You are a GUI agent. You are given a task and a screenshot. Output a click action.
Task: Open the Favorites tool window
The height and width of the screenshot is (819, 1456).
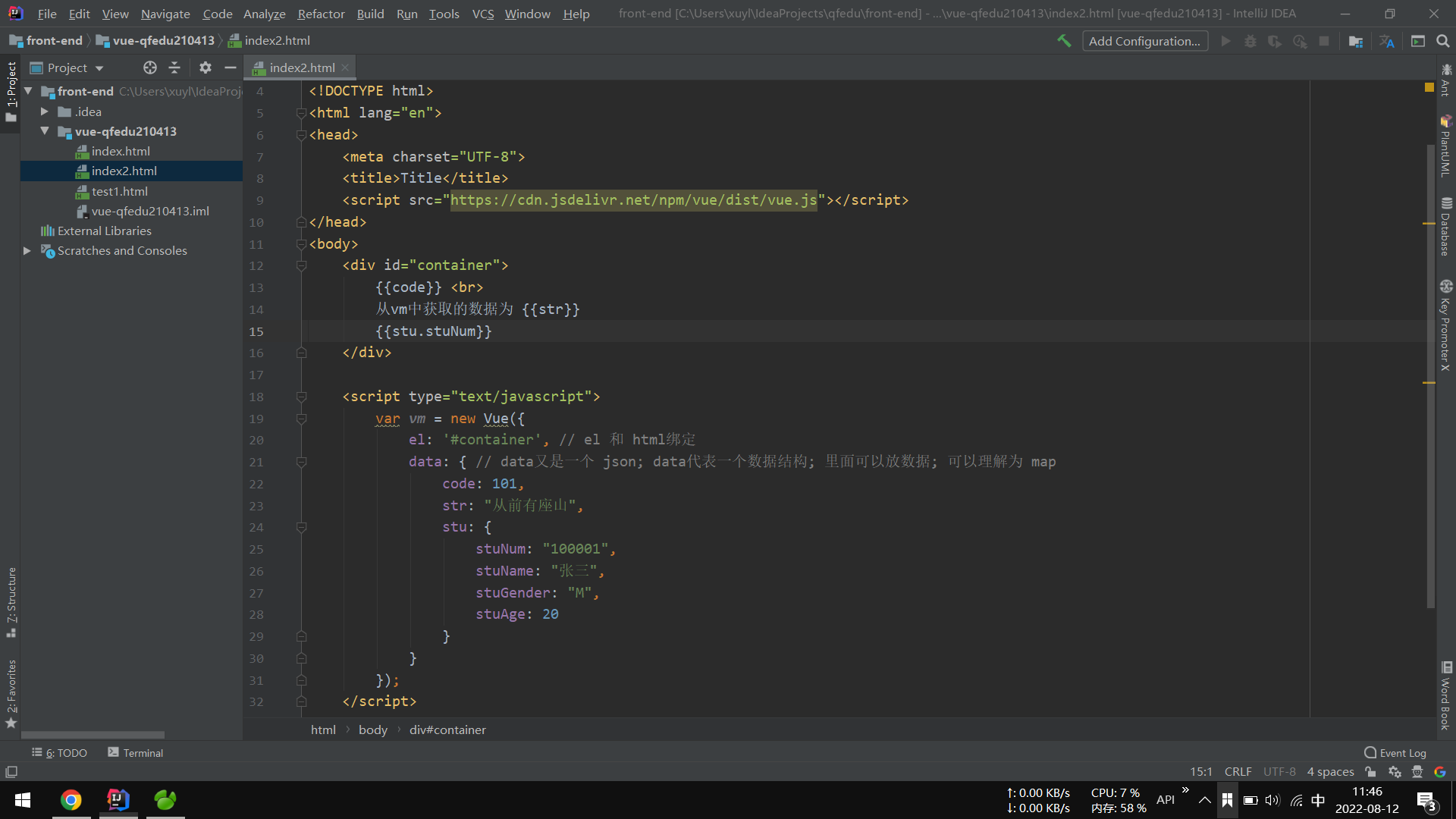pyautogui.click(x=11, y=694)
